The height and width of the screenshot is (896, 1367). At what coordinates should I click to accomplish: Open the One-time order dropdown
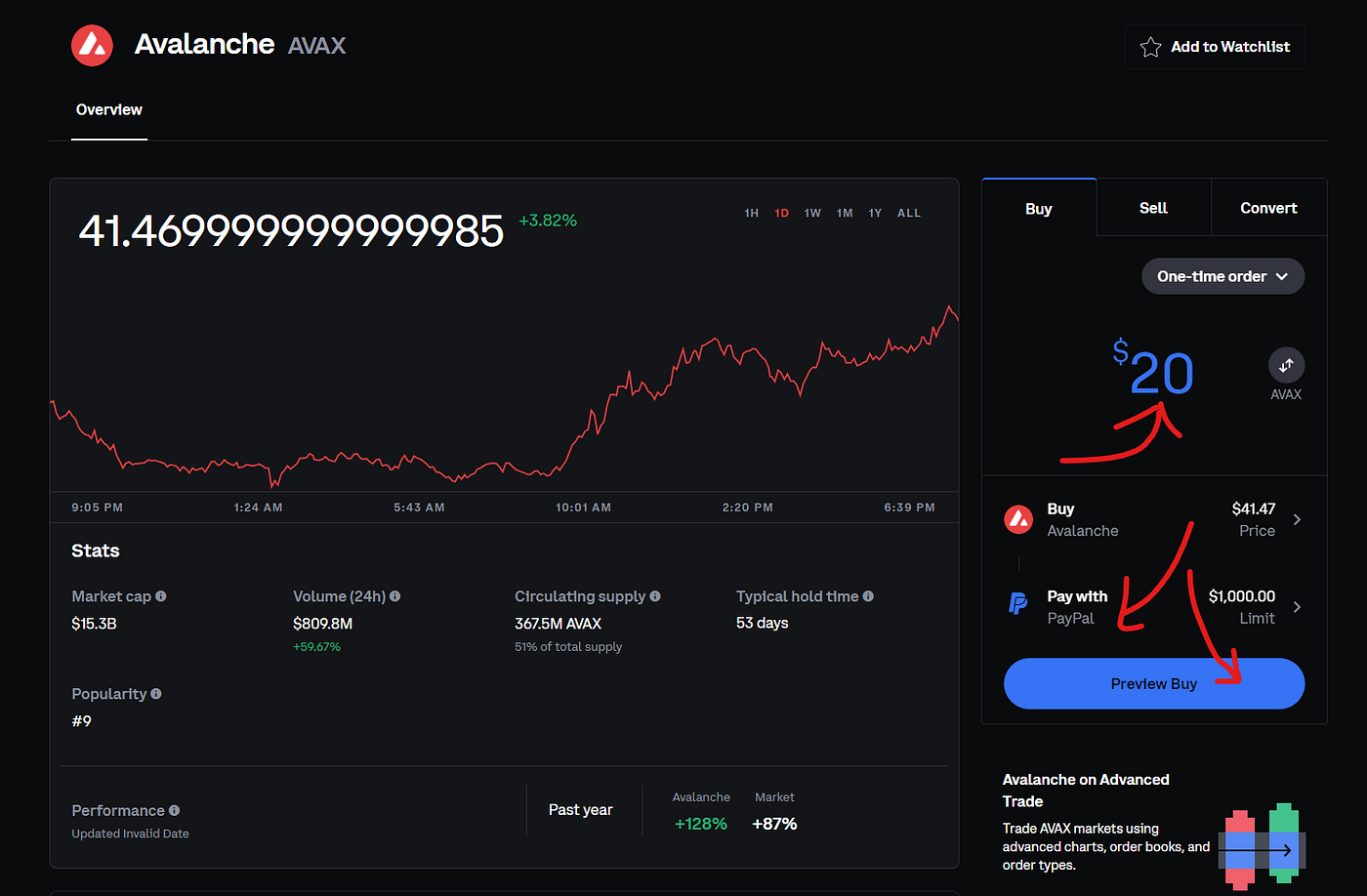pyautogui.click(x=1222, y=276)
